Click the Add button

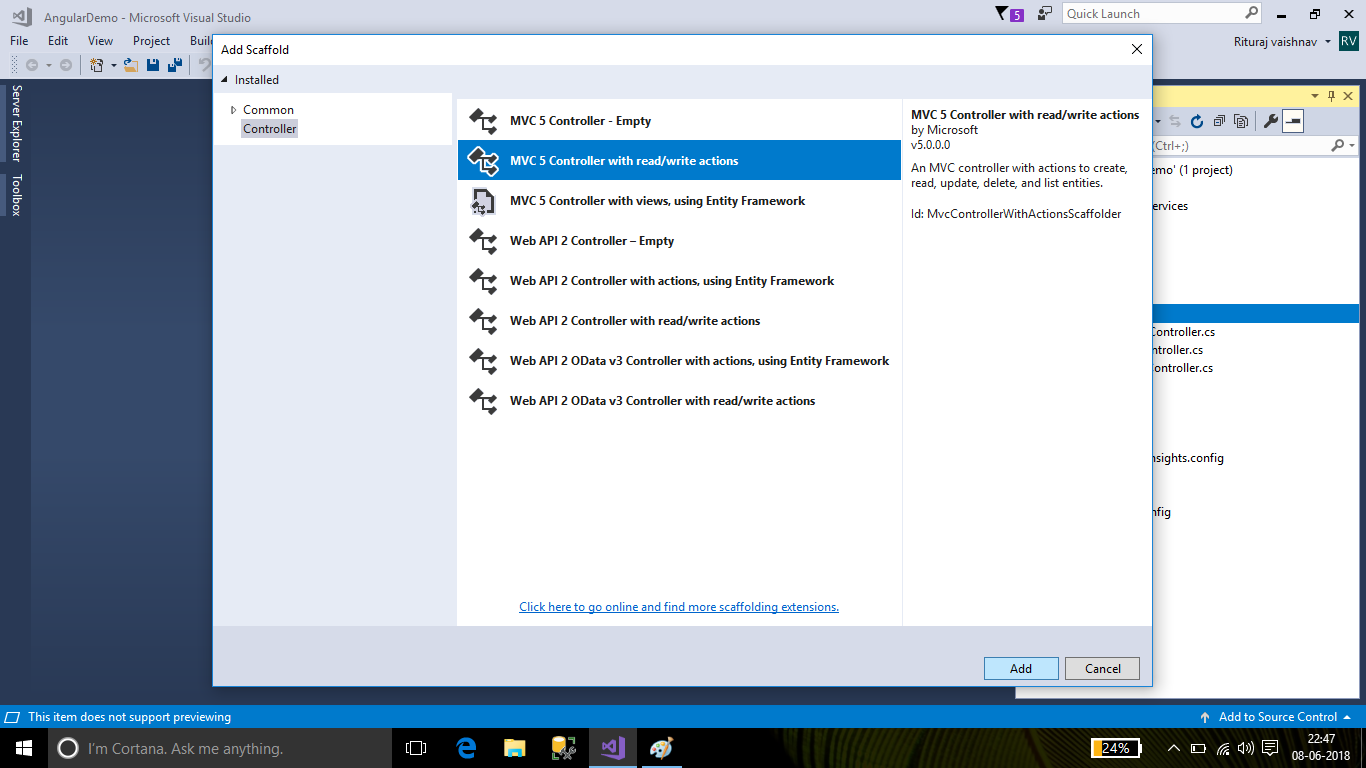[x=1021, y=669]
